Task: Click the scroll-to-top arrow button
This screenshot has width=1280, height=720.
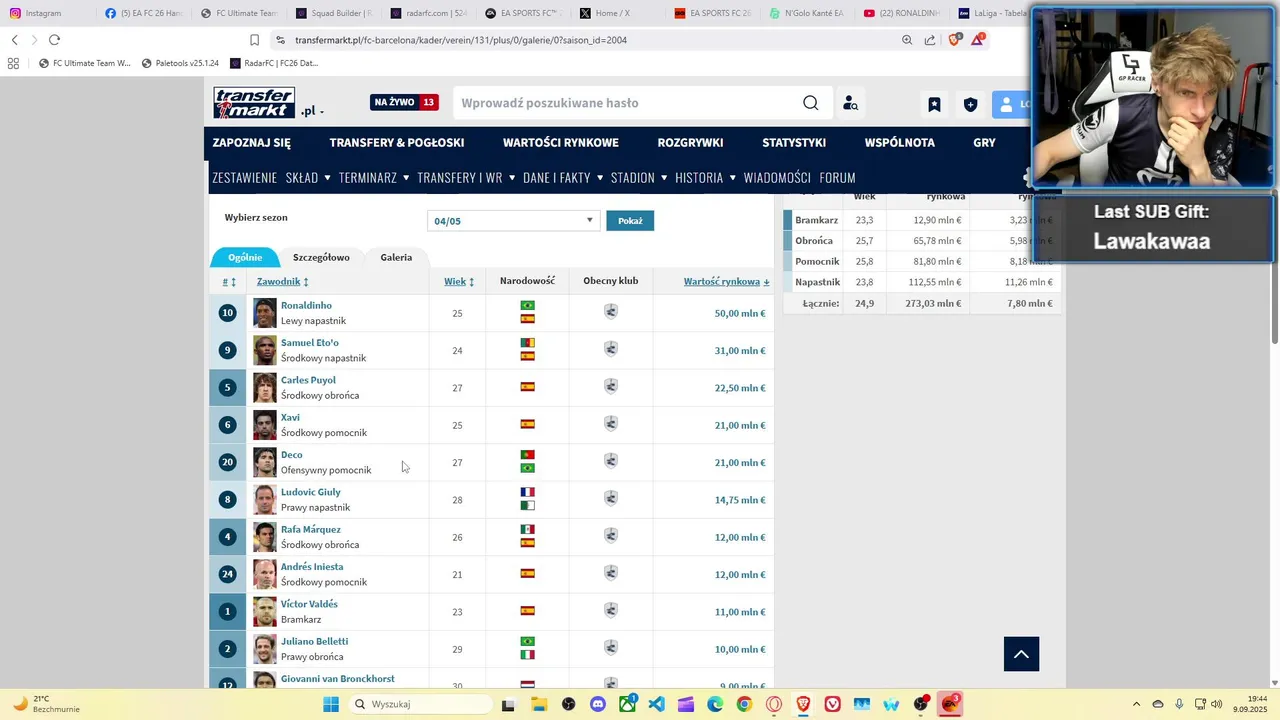Action: [x=1021, y=654]
